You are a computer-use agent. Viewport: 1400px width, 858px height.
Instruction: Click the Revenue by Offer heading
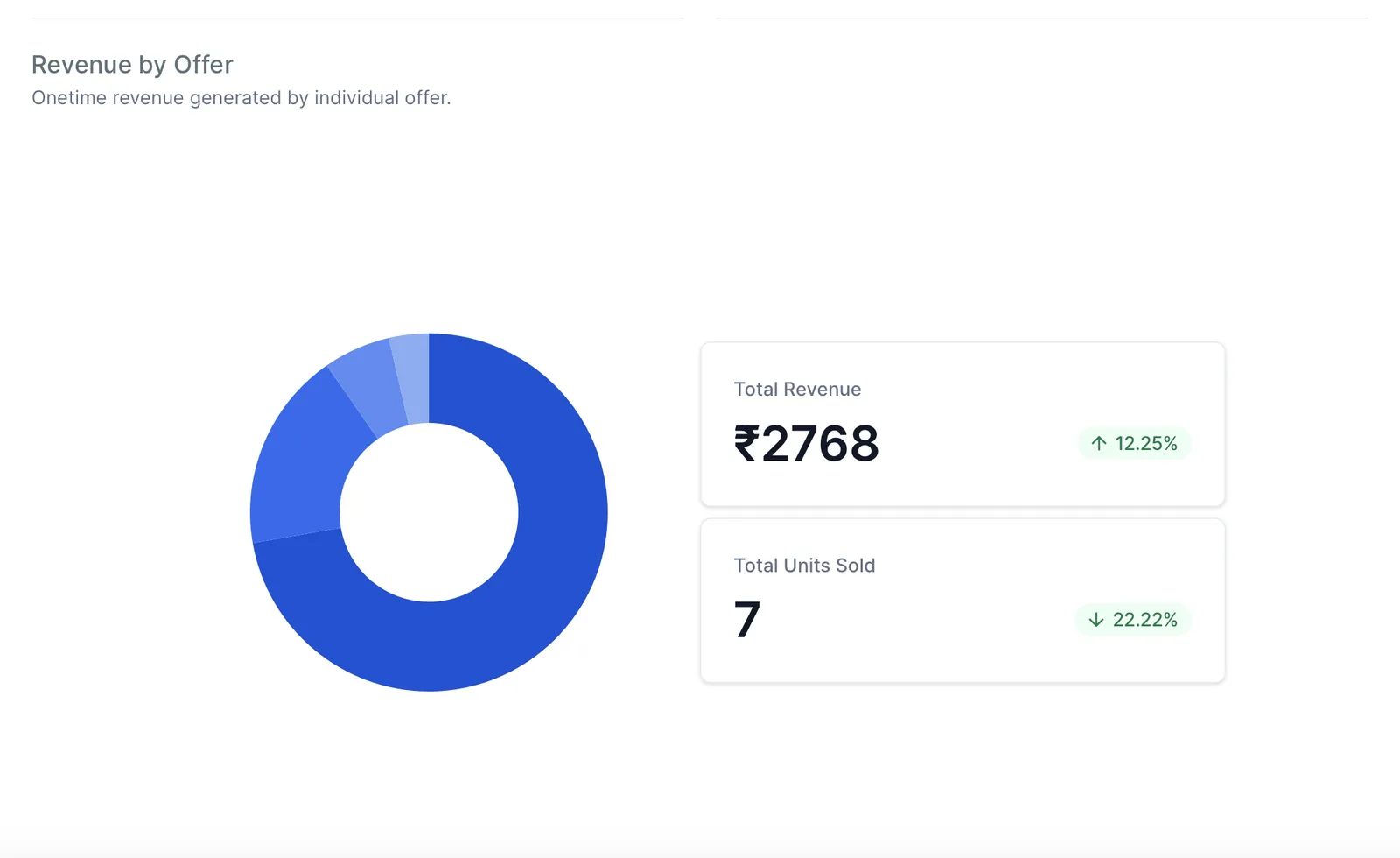(132, 65)
